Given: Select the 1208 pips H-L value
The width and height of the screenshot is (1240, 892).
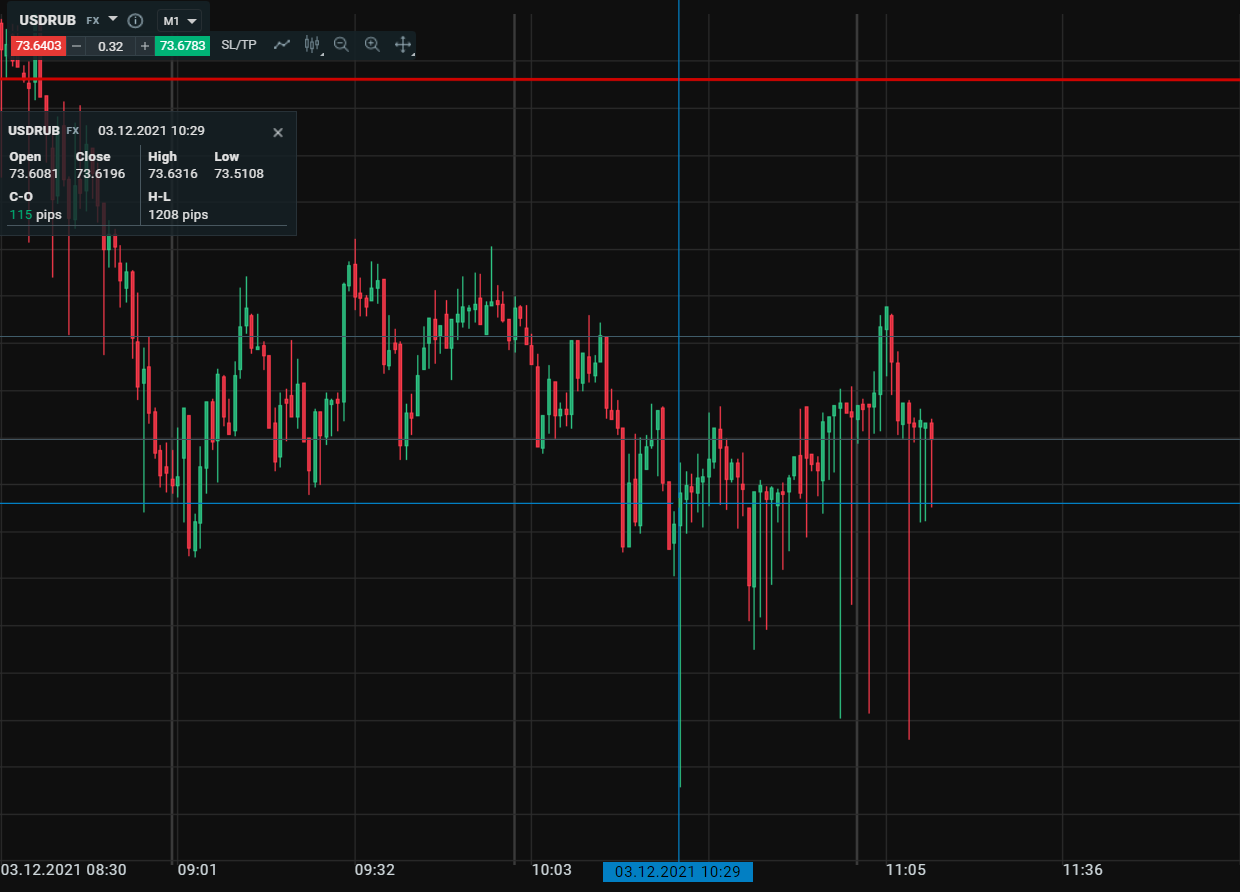Looking at the screenshot, I should click(x=178, y=215).
